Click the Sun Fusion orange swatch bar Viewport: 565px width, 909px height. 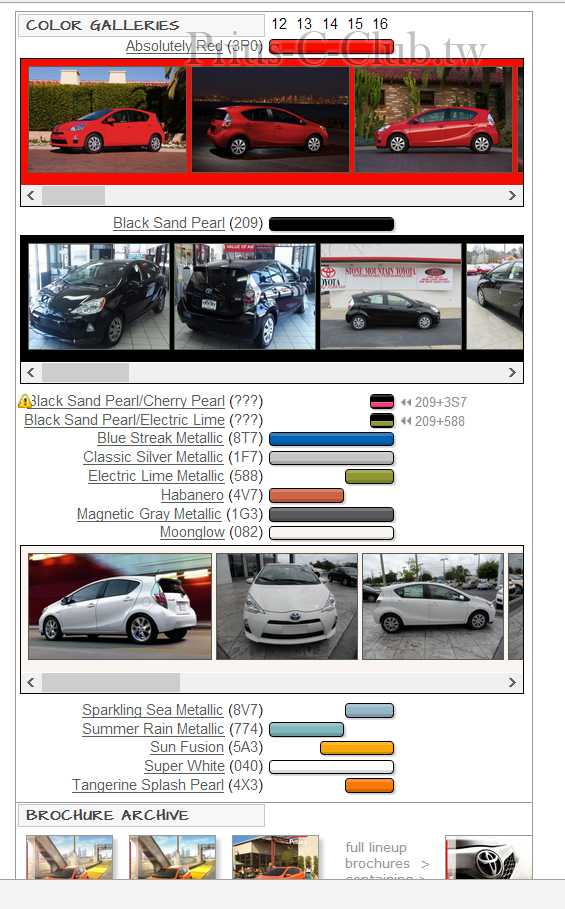(x=357, y=748)
